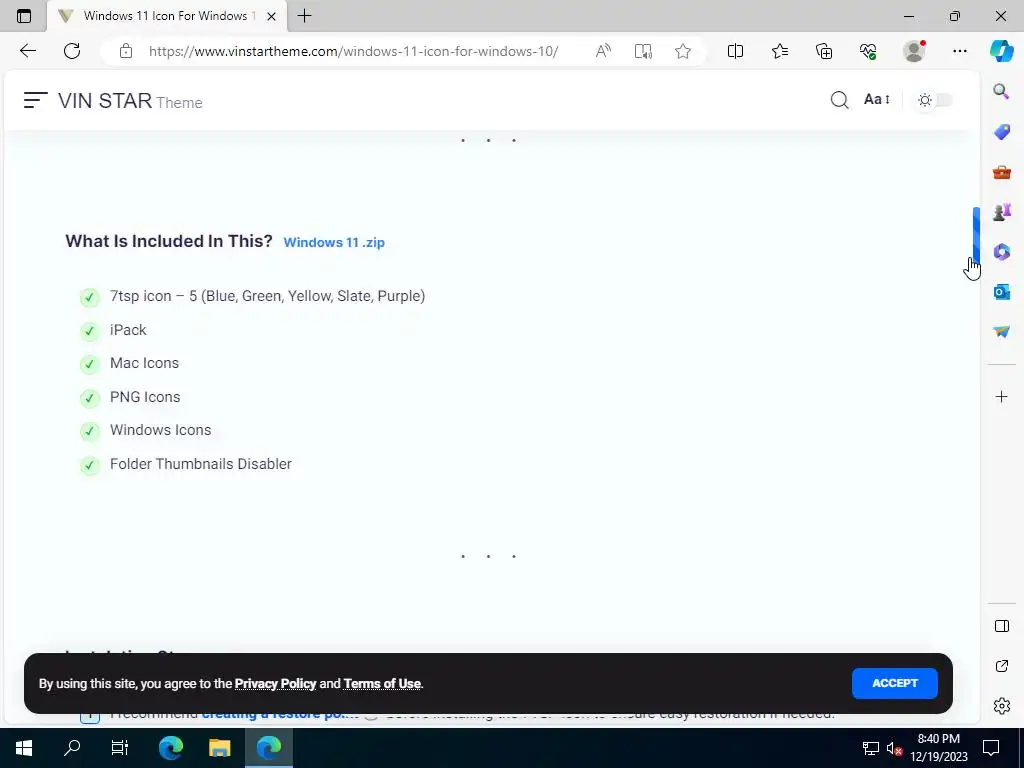The width and height of the screenshot is (1024, 768).
Task: Add this page to favorites star
Action: (x=683, y=51)
